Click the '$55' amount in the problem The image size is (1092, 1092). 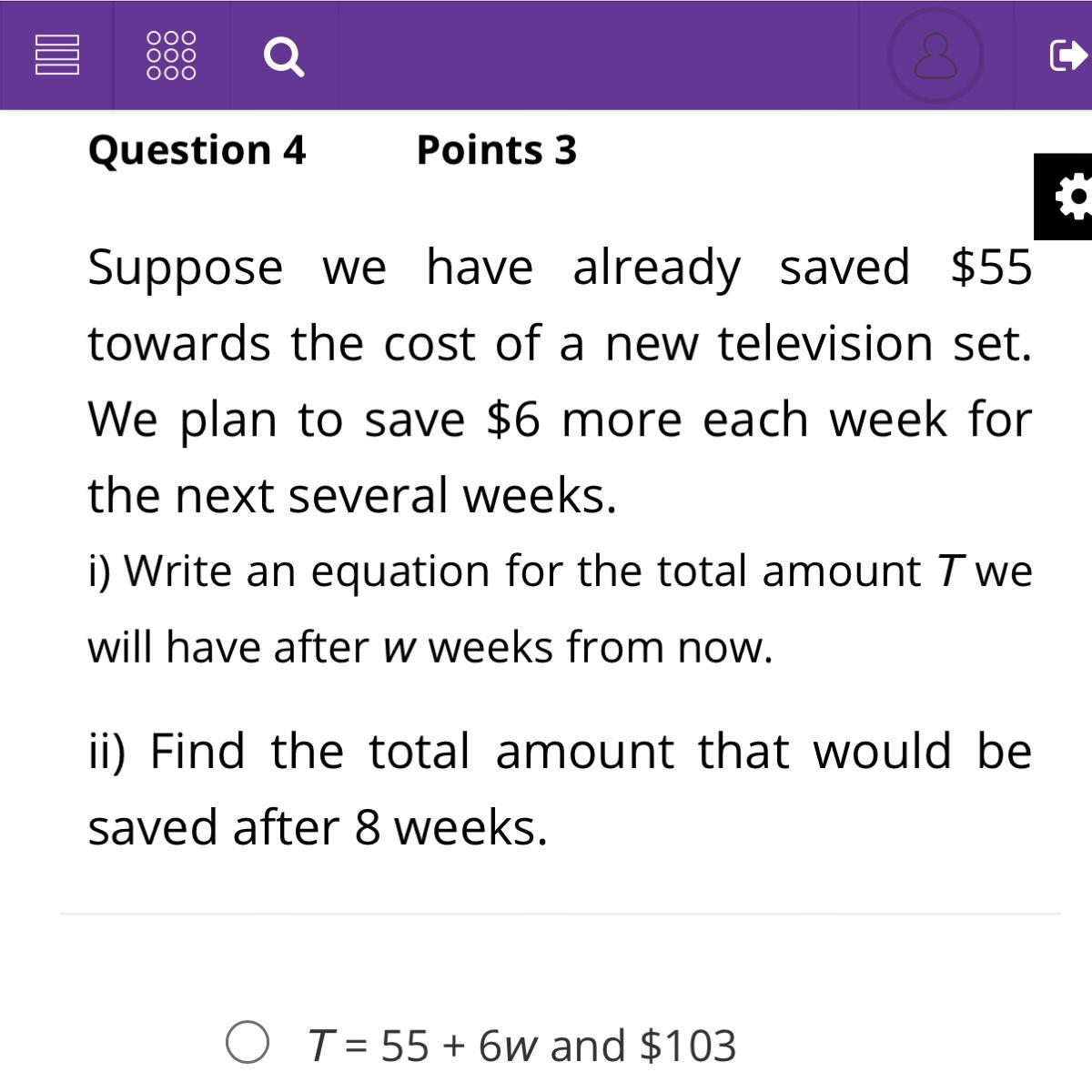click(990, 268)
